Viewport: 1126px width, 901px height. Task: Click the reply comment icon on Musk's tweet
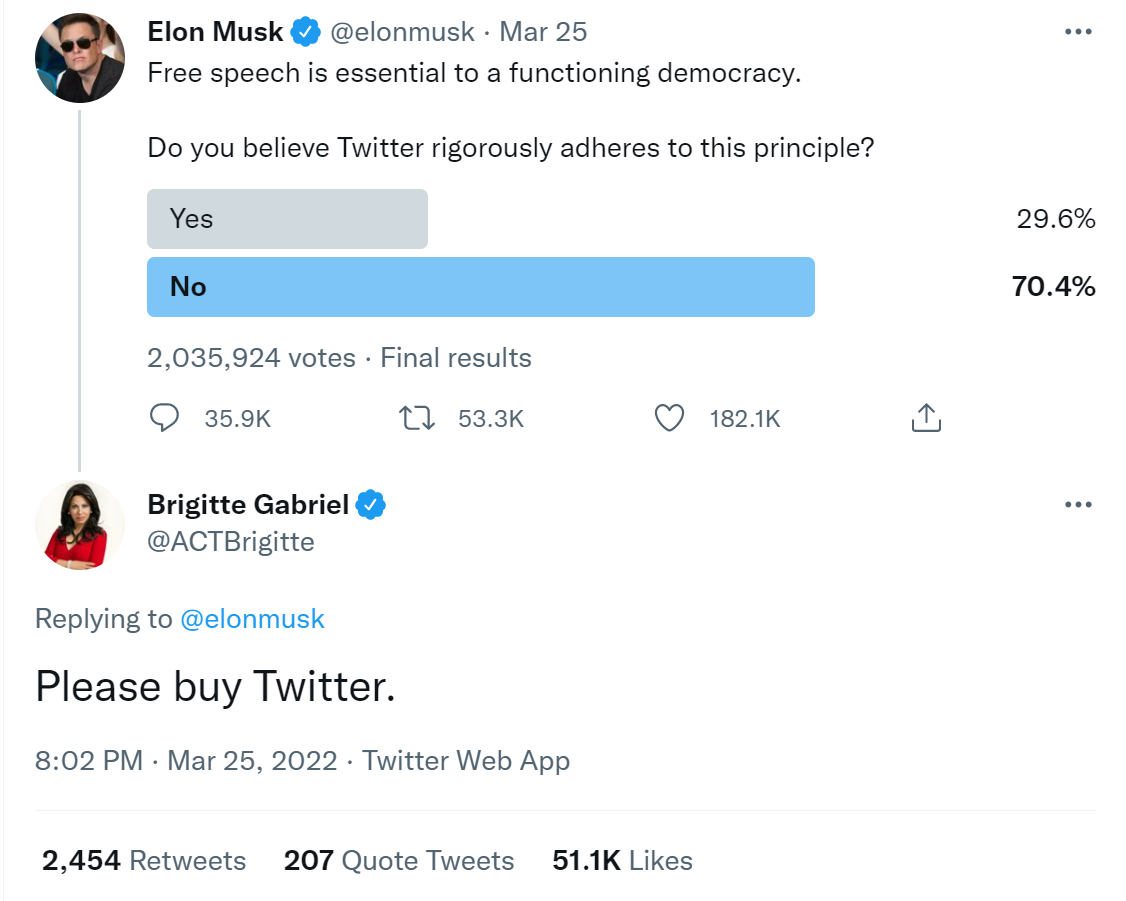pyautogui.click(x=164, y=418)
